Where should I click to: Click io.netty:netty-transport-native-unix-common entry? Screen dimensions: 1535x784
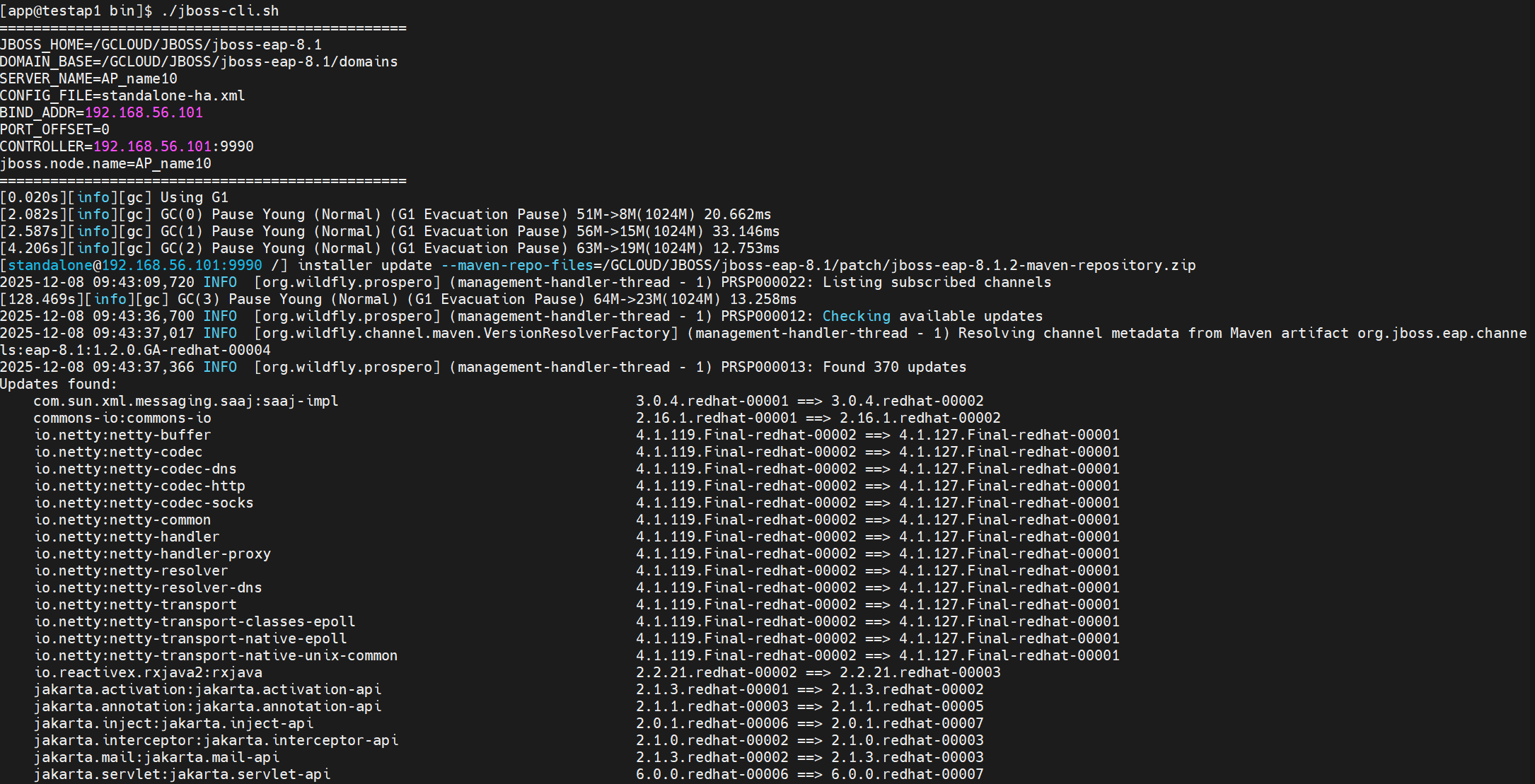pyautogui.click(x=215, y=655)
